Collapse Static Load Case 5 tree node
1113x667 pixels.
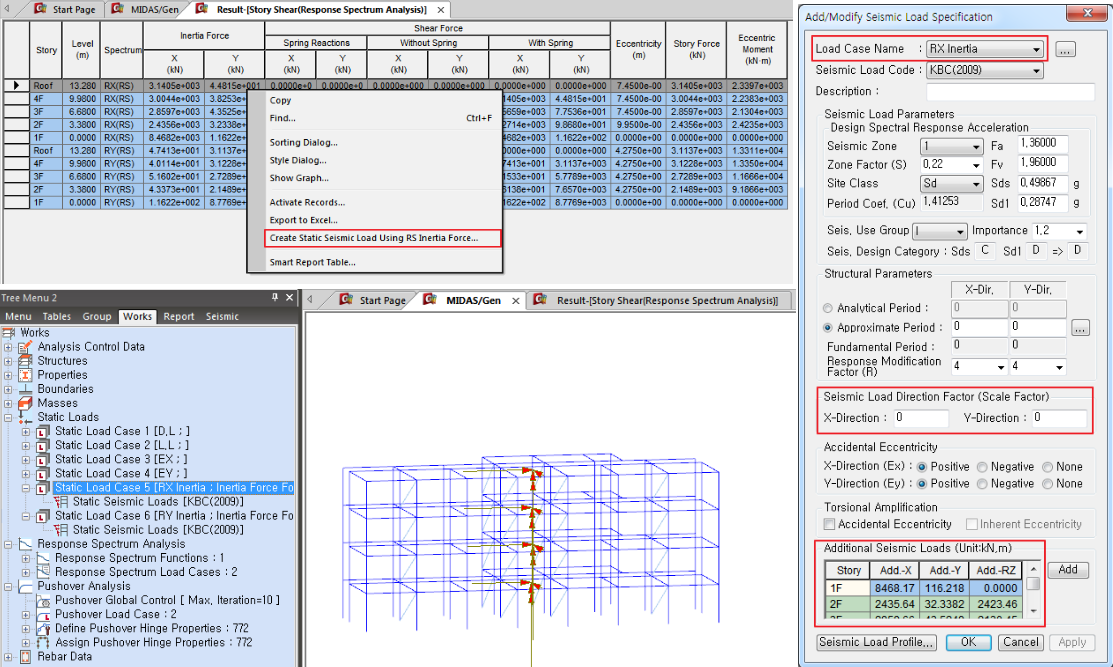tap(26, 488)
